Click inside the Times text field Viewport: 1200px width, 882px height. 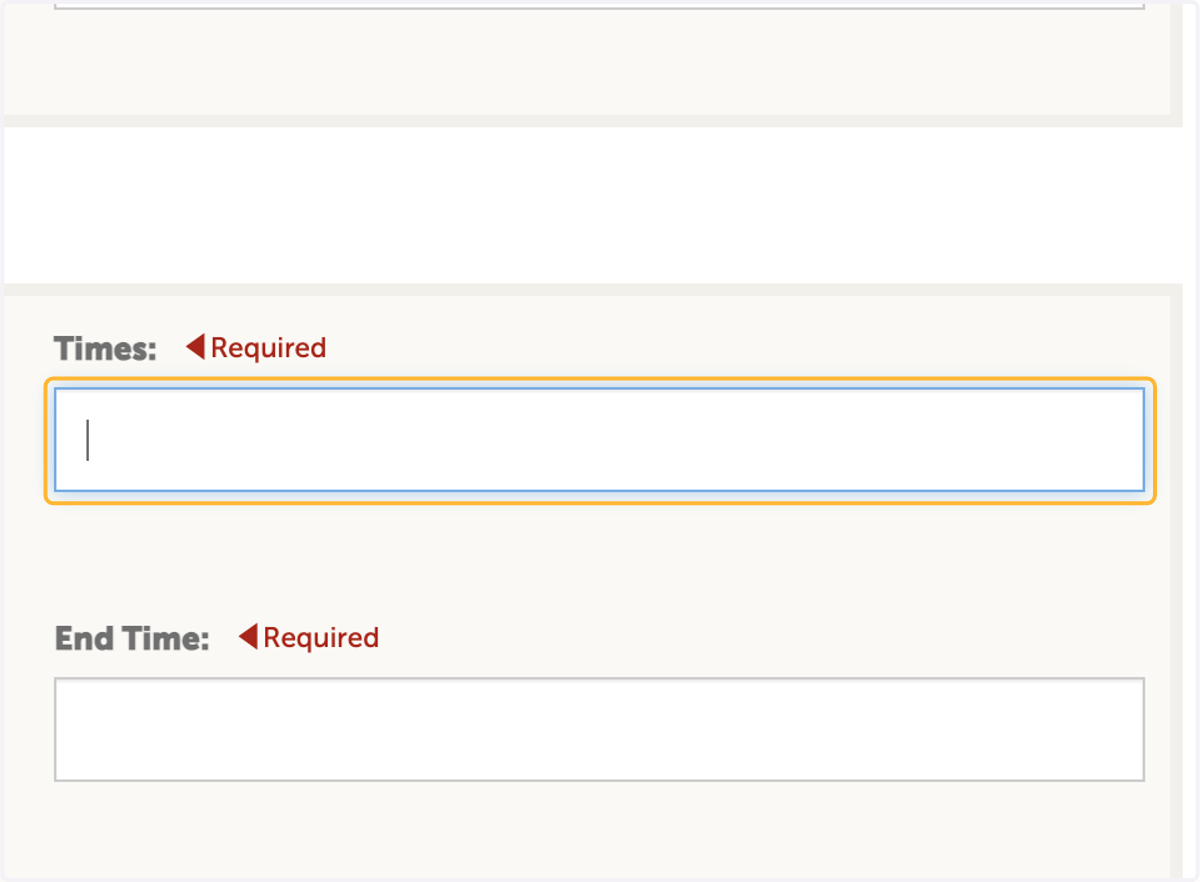click(x=599, y=440)
